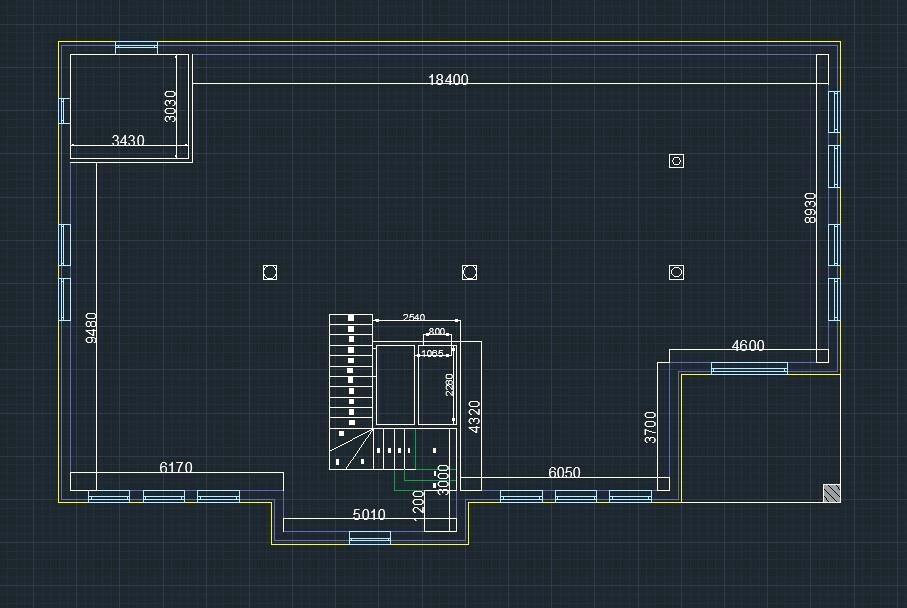Viewport: 907px width, 608px height.
Task: Pick the leftmost column symbol
Action: [269, 272]
